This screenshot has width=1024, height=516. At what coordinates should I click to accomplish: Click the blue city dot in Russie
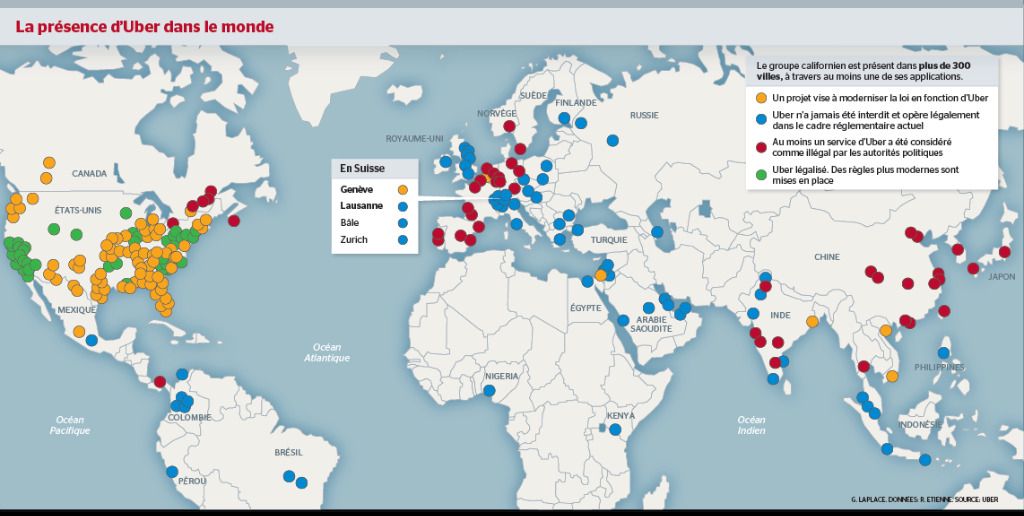click(612, 140)
